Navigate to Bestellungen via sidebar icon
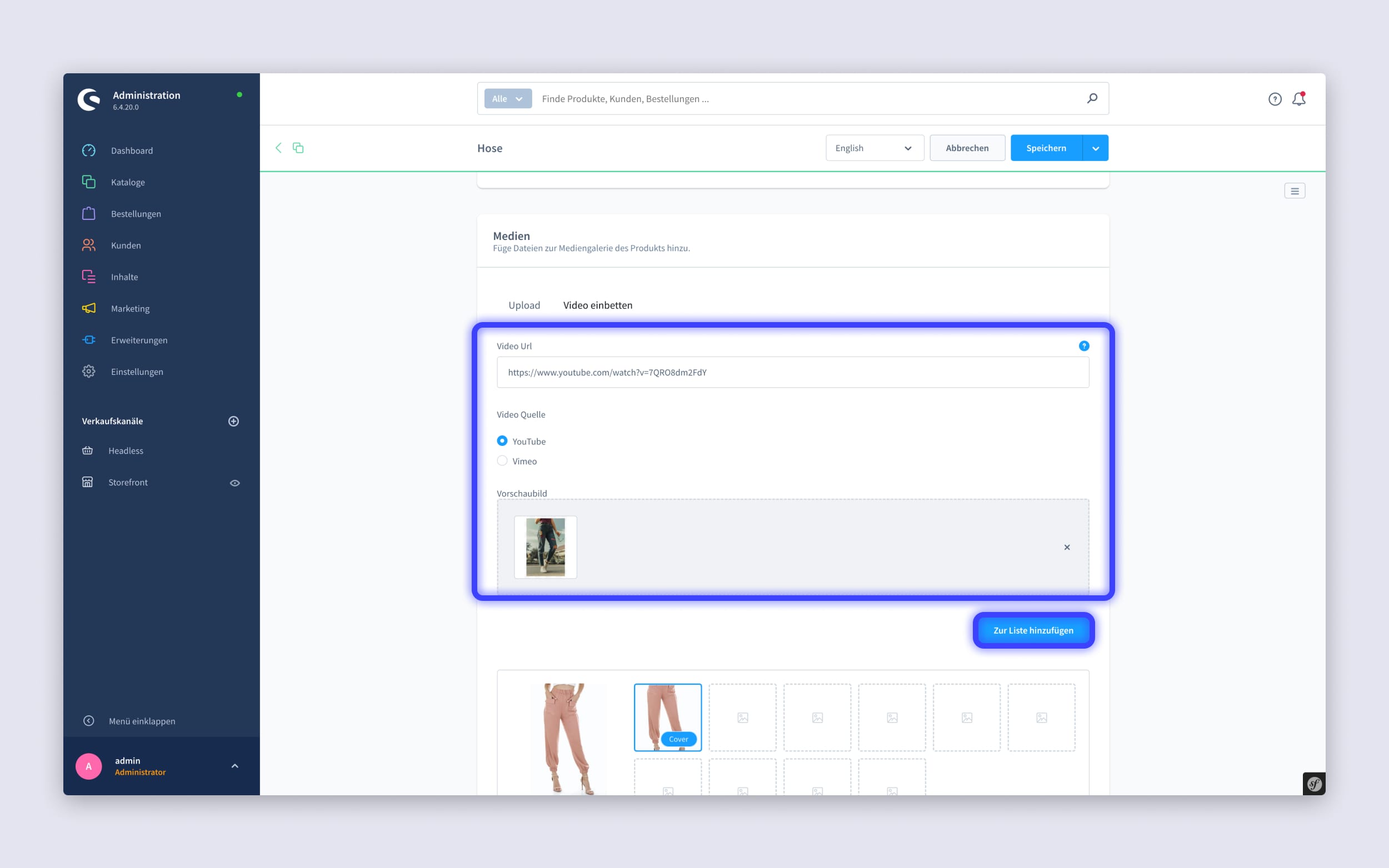 (x=89, y=214)
